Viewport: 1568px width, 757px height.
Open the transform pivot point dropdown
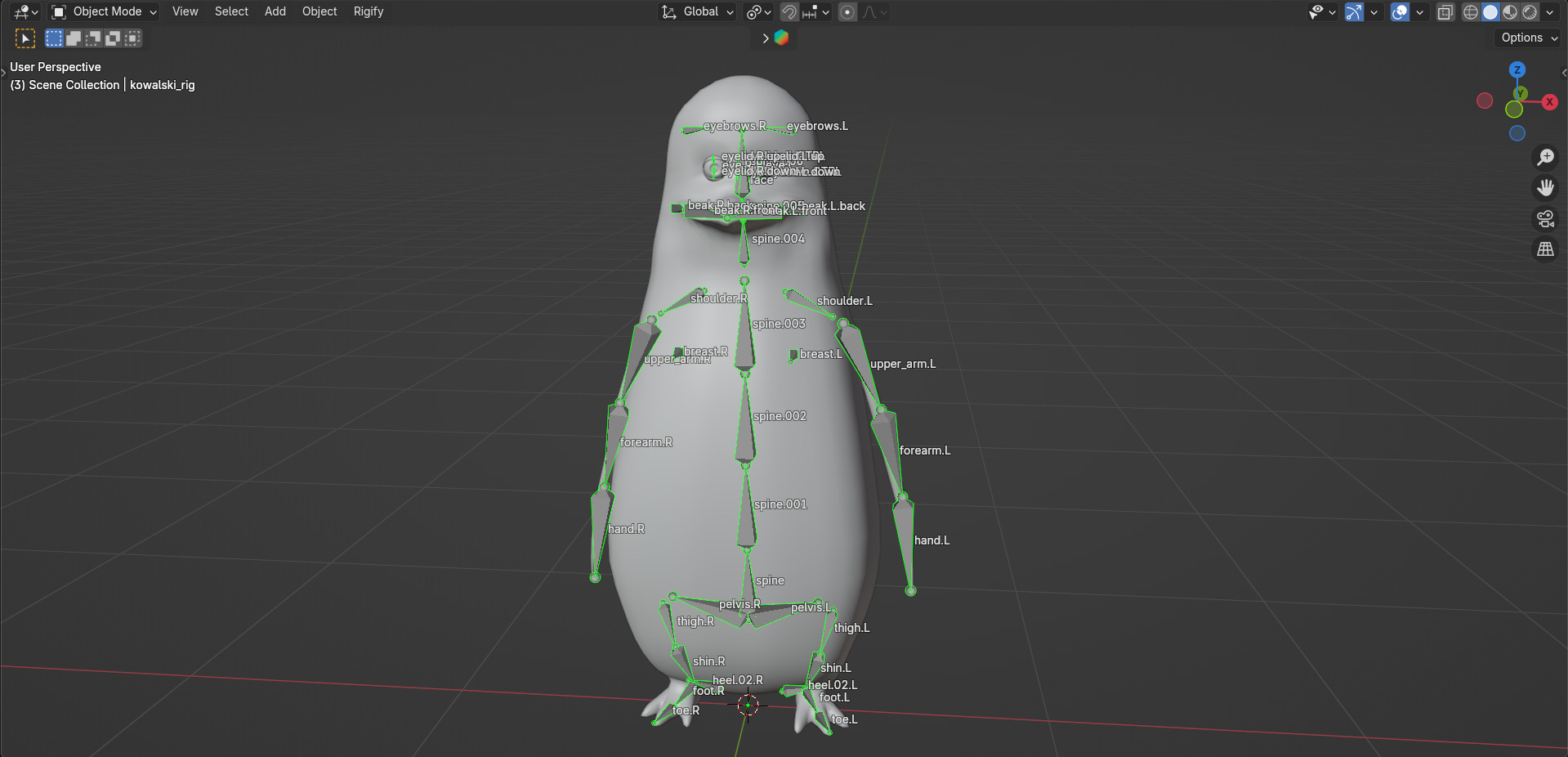tap(758, 11)
